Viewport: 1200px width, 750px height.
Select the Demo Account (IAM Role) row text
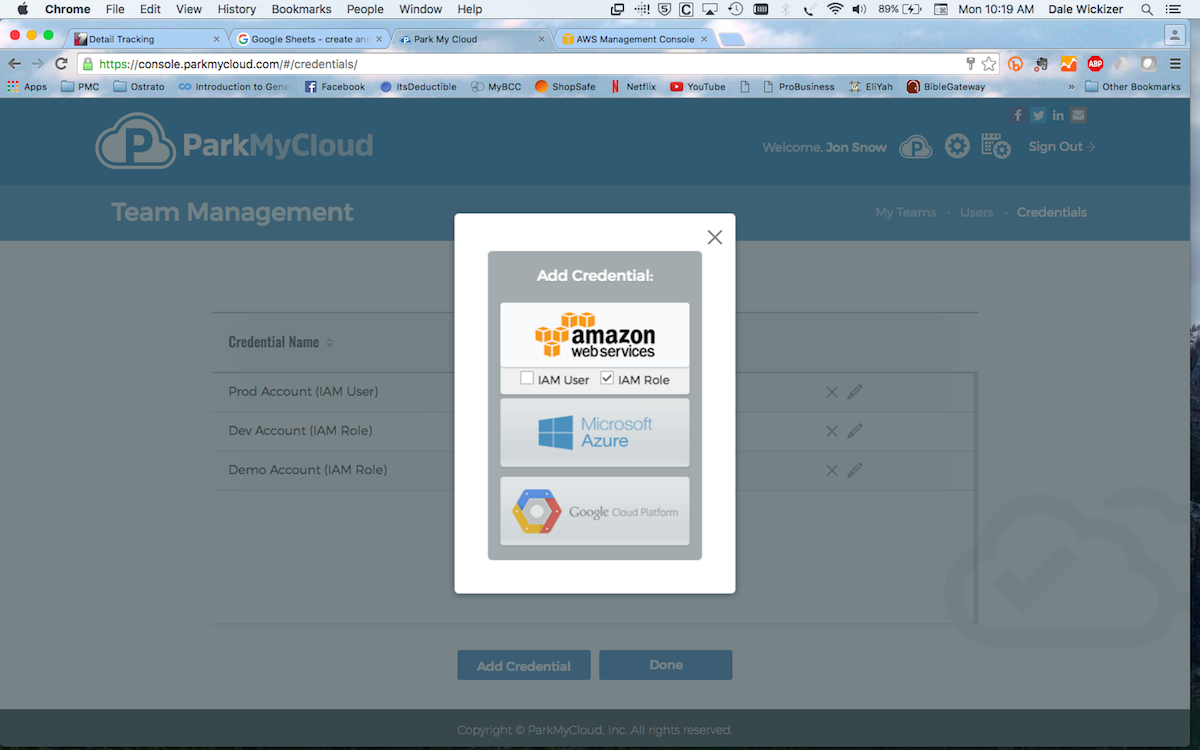[308, 470]
